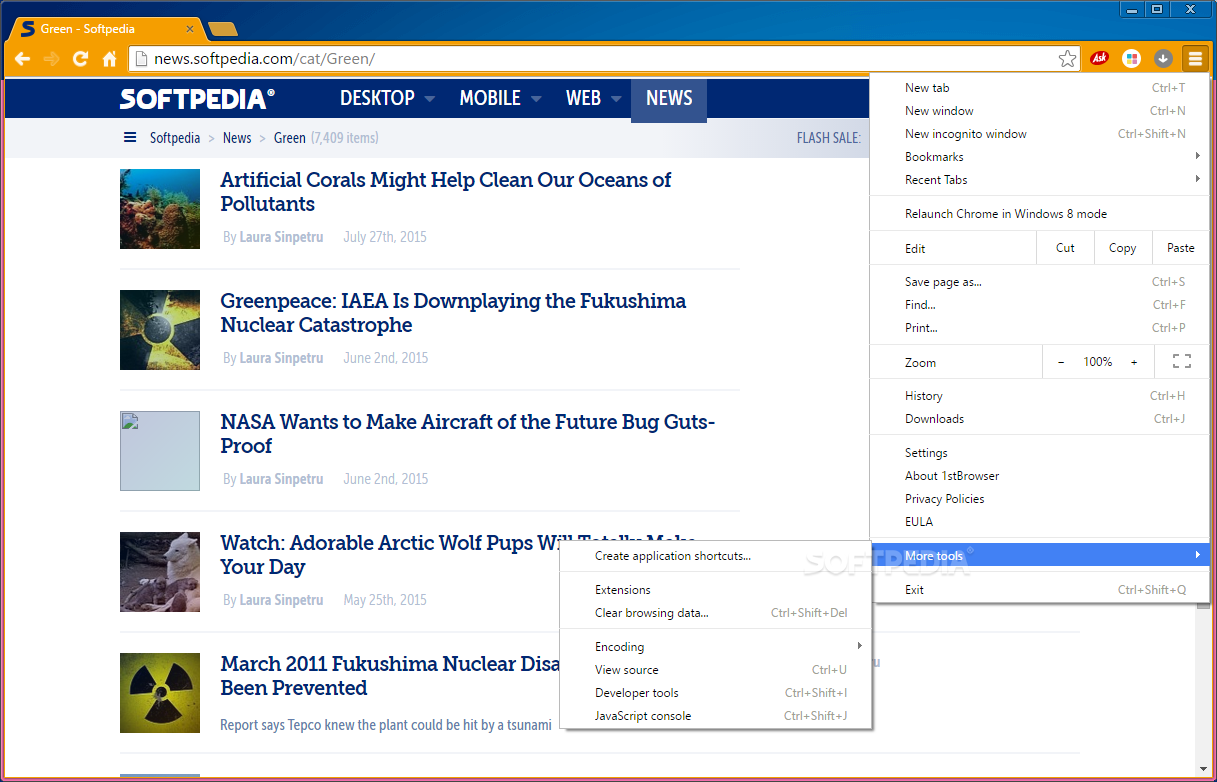Screen dimensions: 1217x782
Task: Enter fullscreen with the zoom fullscreen icon
Action: pyautogui.click(x=1182, y=362)
